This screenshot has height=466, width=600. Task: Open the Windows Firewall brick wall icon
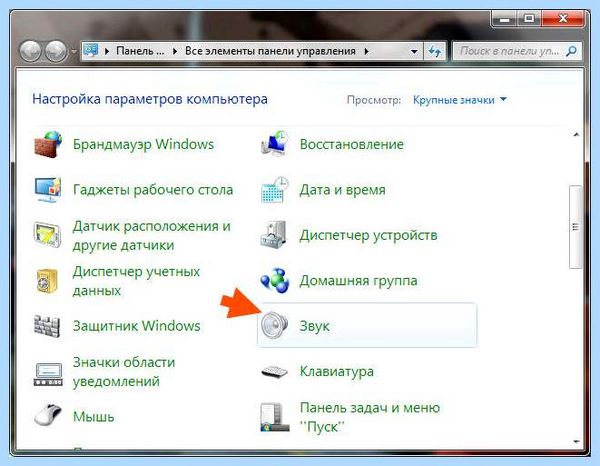pyautogui.click(x=48, y=144)
